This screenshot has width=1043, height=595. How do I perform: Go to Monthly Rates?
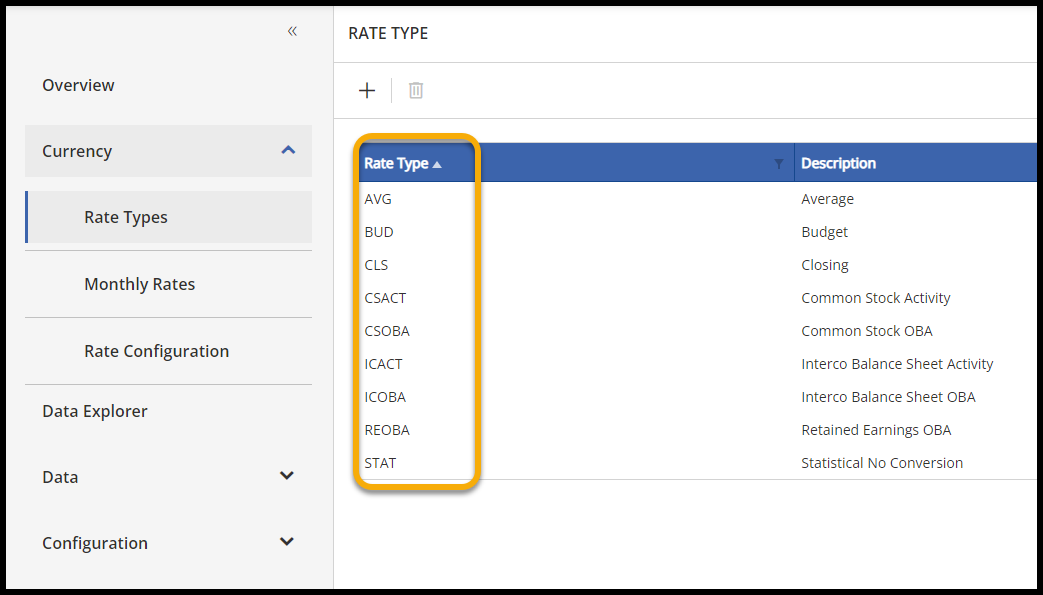click(x=139, y=284)
